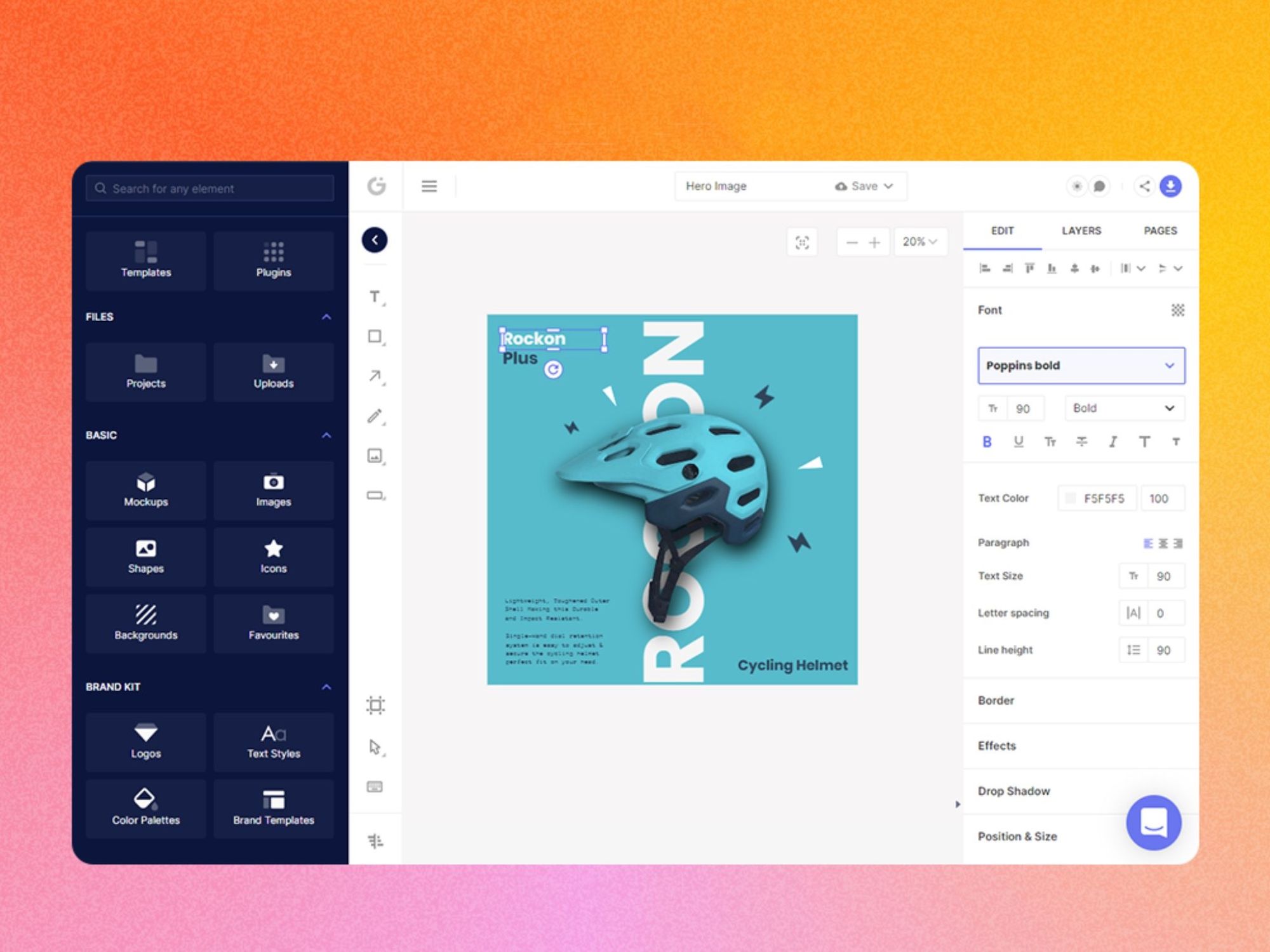This screenshot has width=1270, height=952.
Task: Select the Pencil drawing tool
Action: click(x=375, y=416)
